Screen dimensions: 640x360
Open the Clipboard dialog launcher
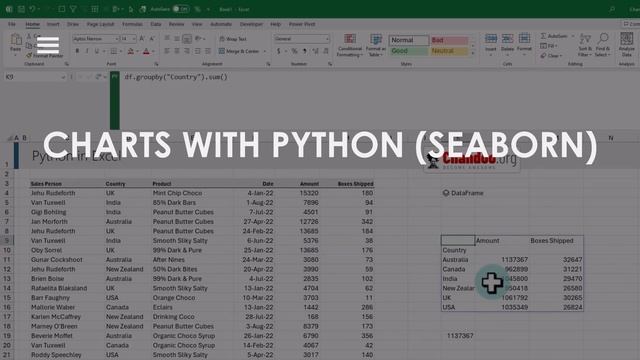pyautogui.click(x=67, y=64)
